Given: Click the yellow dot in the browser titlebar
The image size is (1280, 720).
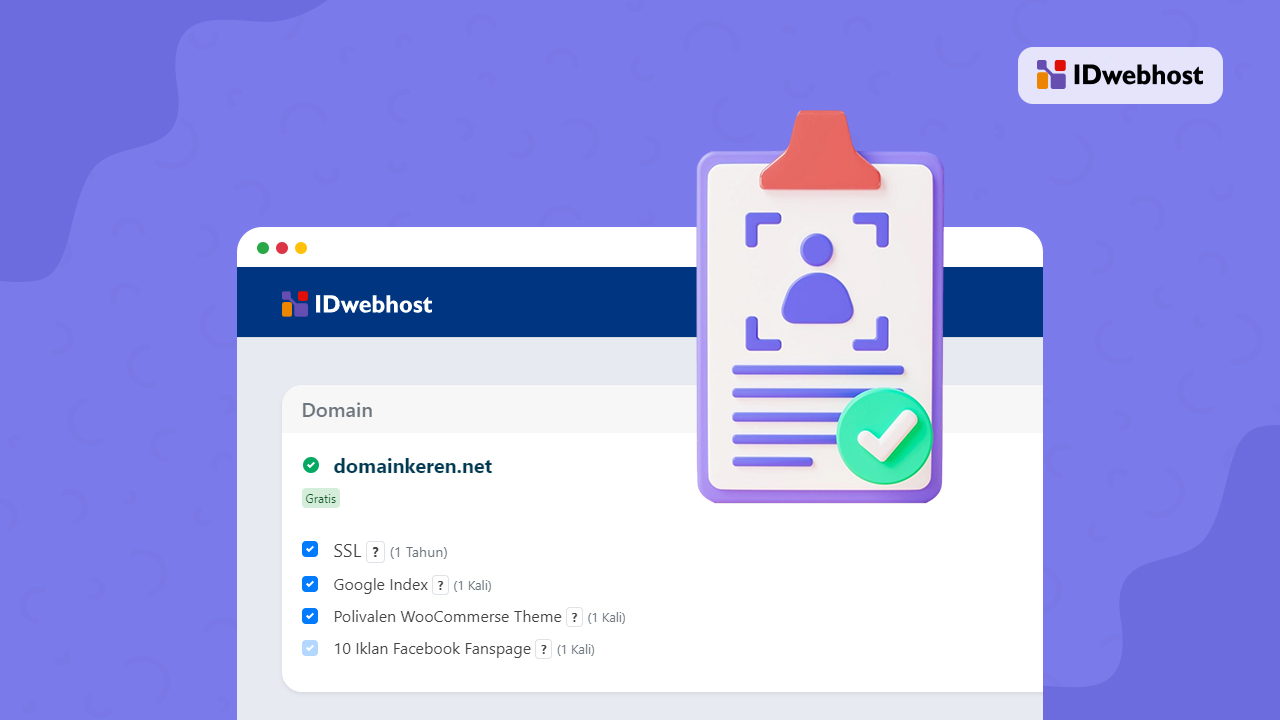Looking at the screenshot, I should [x=301, y=247].
